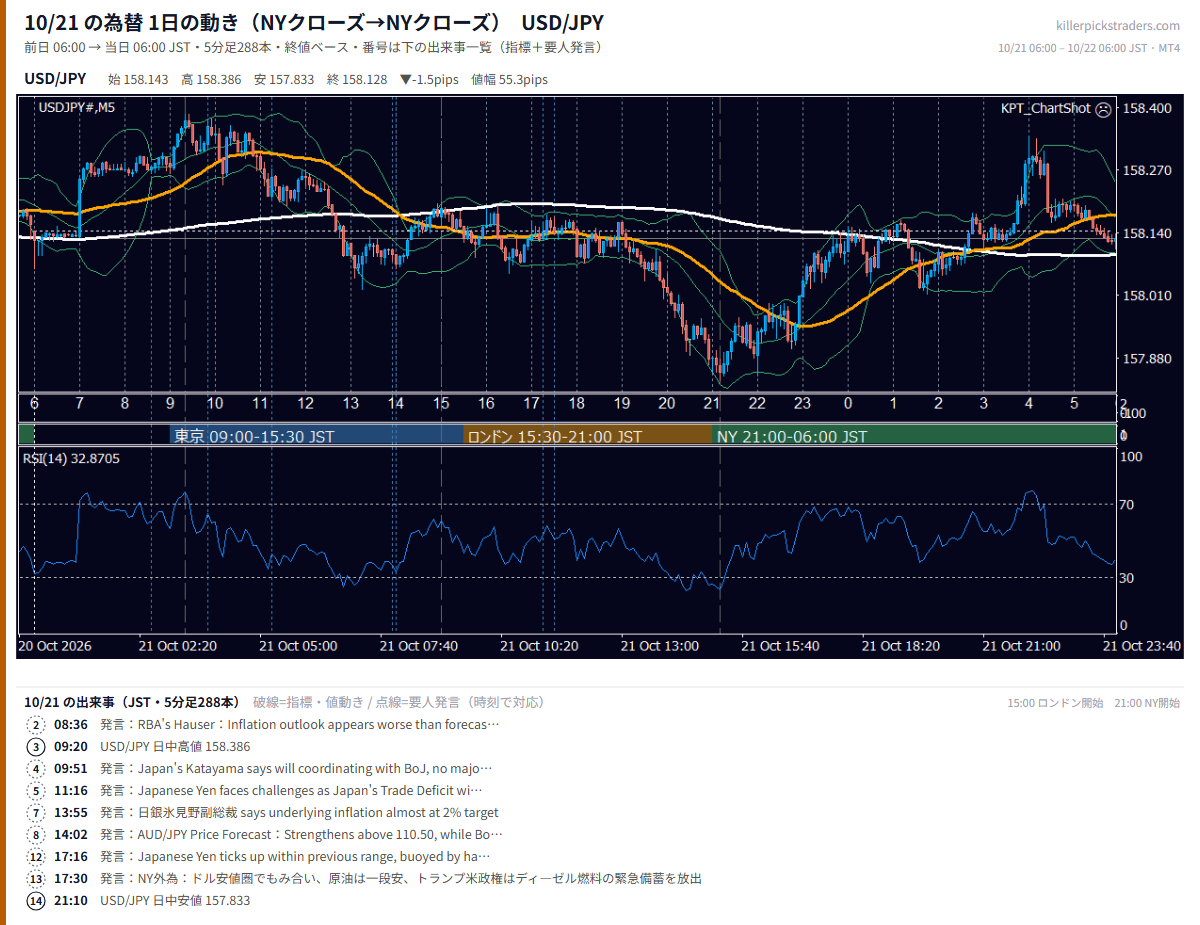Click the circled number 5 event marker
This screenshot has width=1200, height=925.
point(37,791)
